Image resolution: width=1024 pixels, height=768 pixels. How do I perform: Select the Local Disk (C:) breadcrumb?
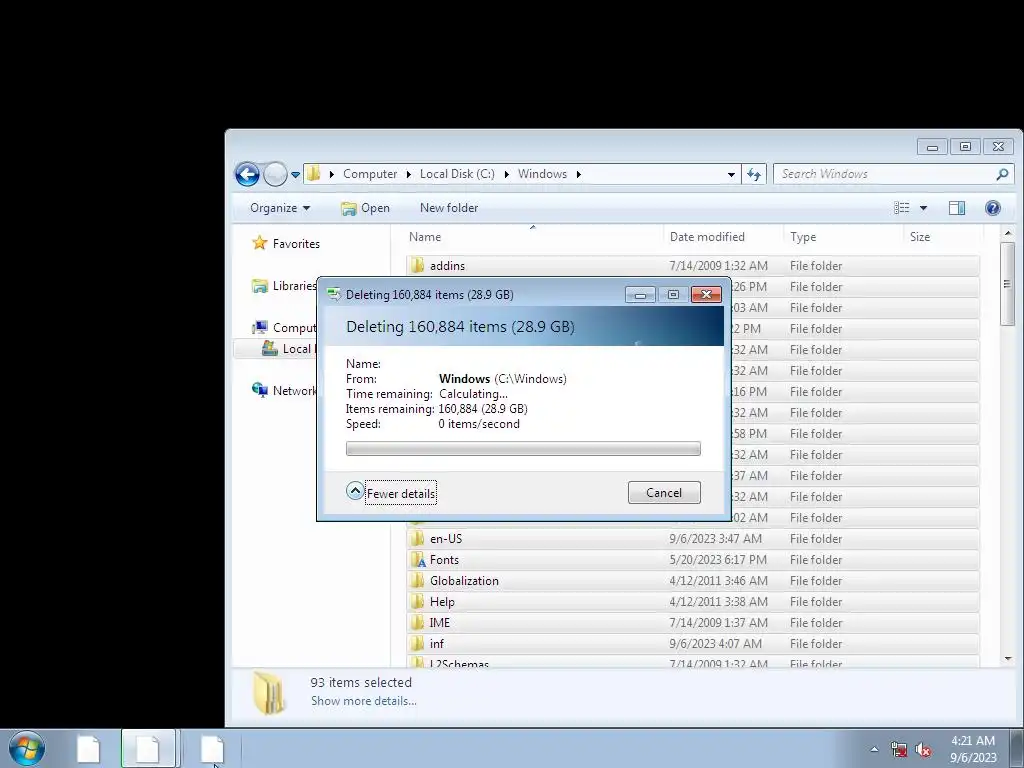[x=457, y=174]
